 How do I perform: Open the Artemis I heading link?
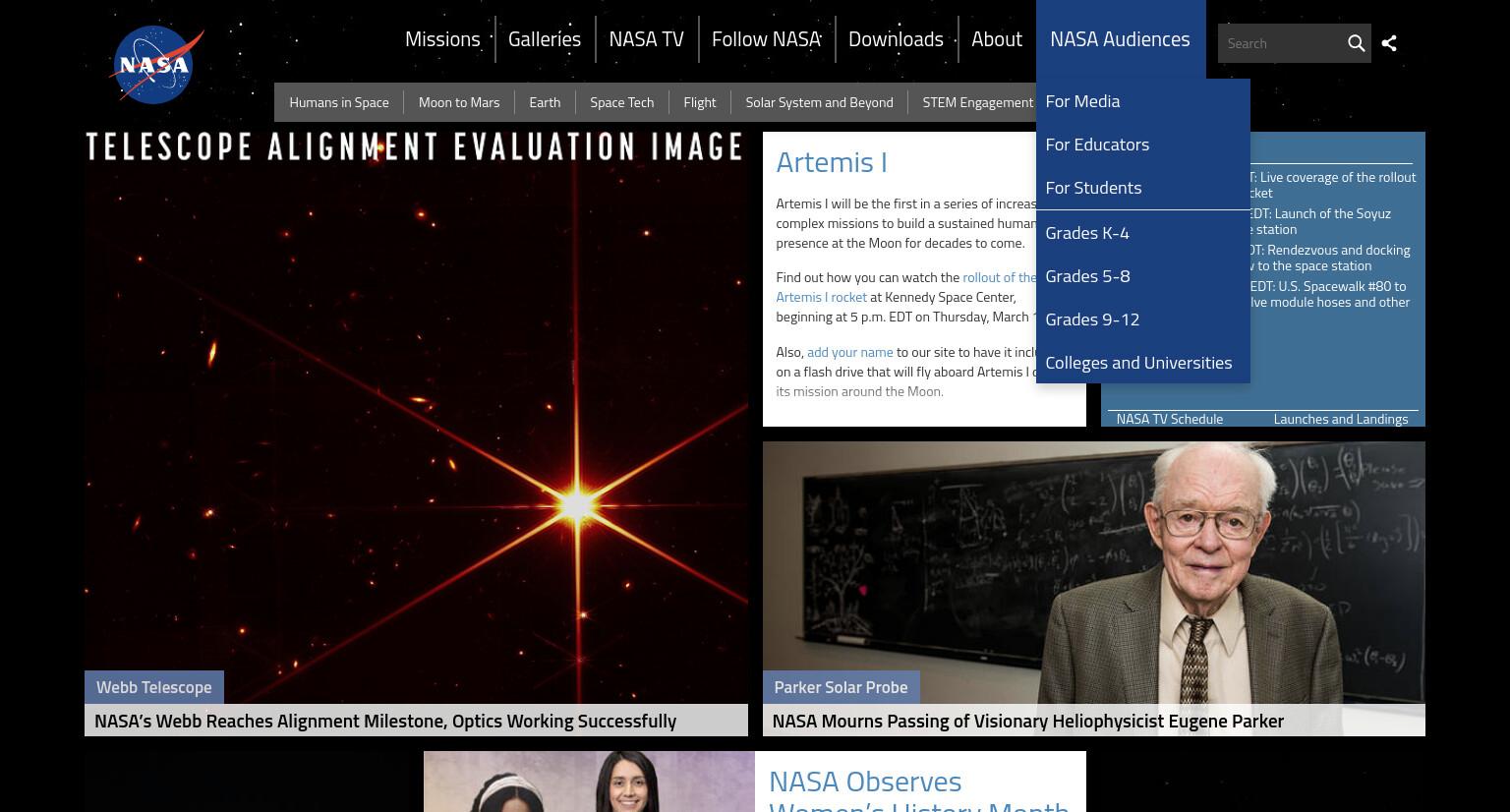[x=832, y=162]
